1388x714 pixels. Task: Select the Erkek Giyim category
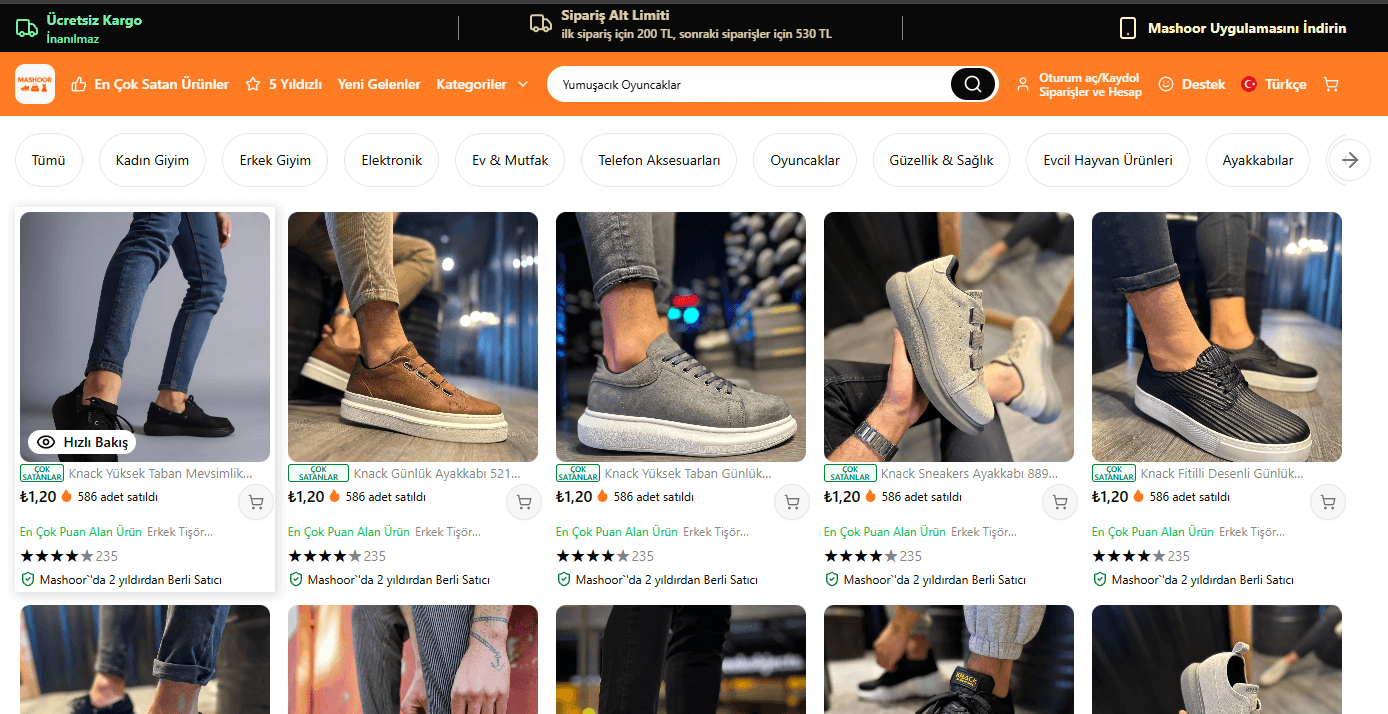275,160
